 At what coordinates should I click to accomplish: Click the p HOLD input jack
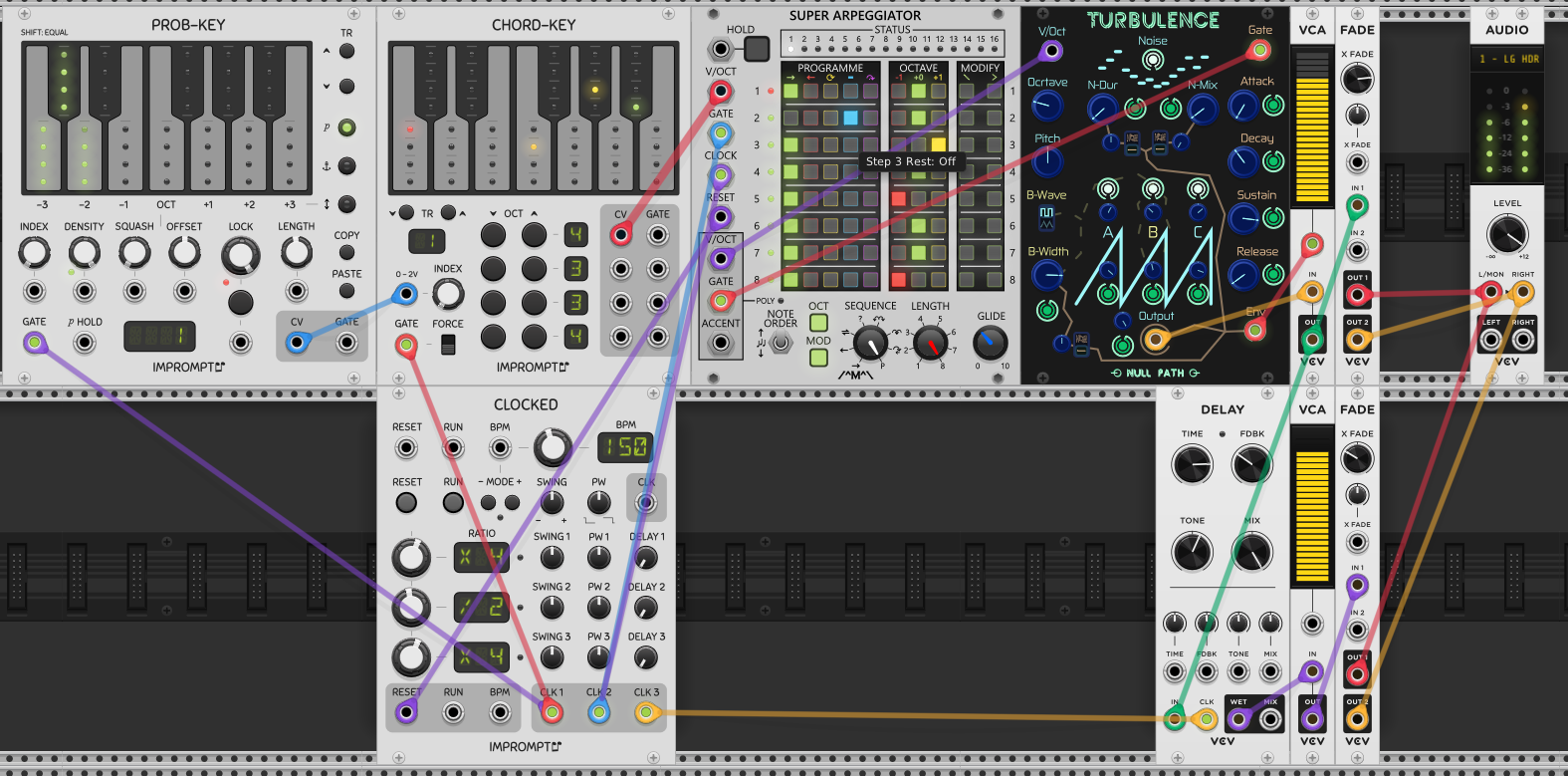(x=85, y=343)
